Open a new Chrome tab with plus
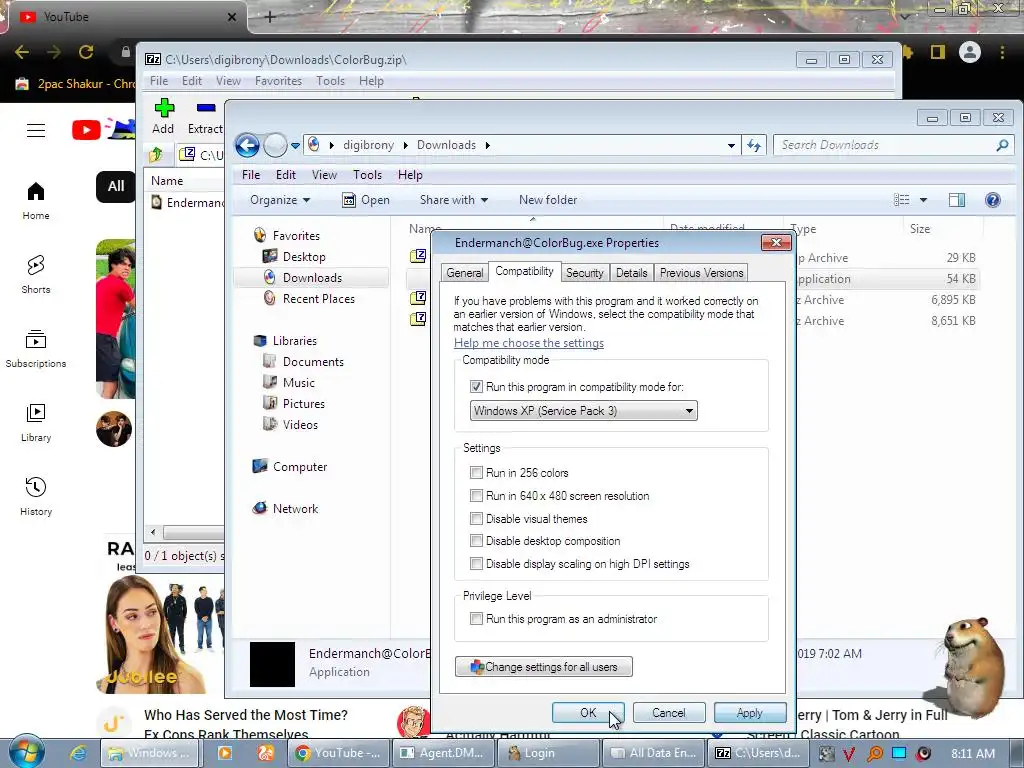This screenshot has height=768, width=1024. 270,17
